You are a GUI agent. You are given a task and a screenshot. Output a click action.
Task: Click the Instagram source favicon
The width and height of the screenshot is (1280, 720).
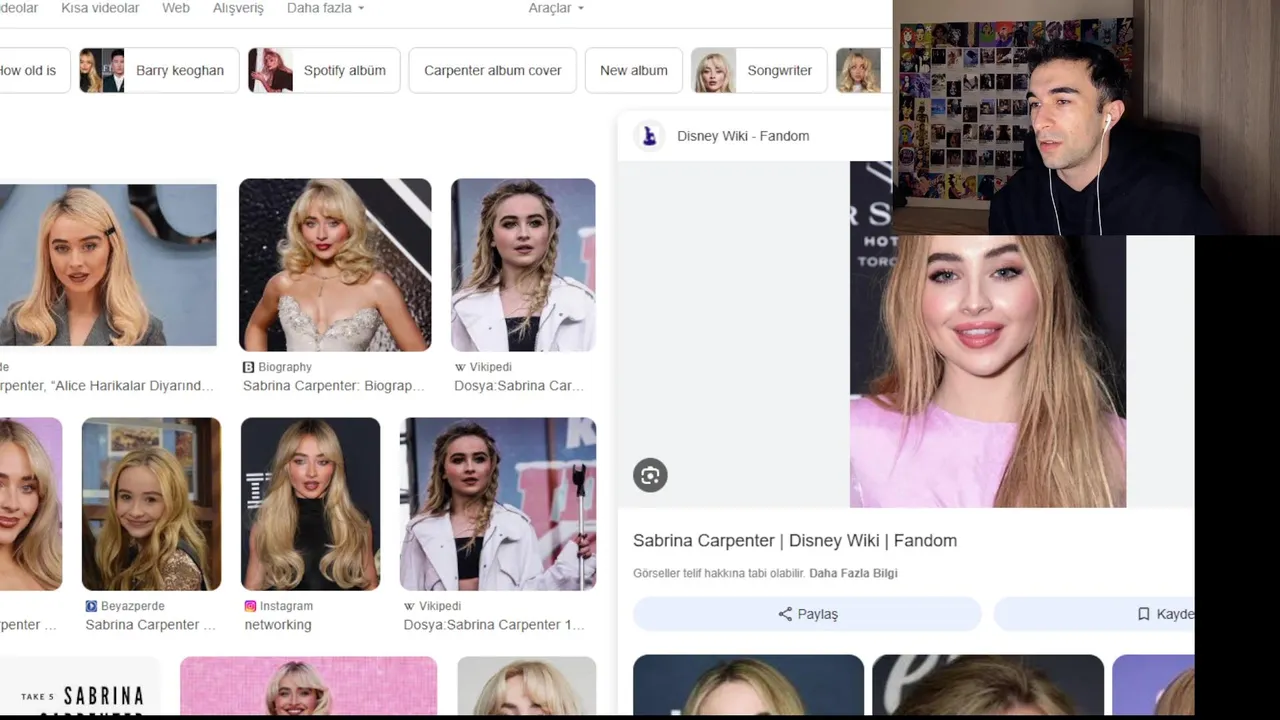(x=250, y=606)
